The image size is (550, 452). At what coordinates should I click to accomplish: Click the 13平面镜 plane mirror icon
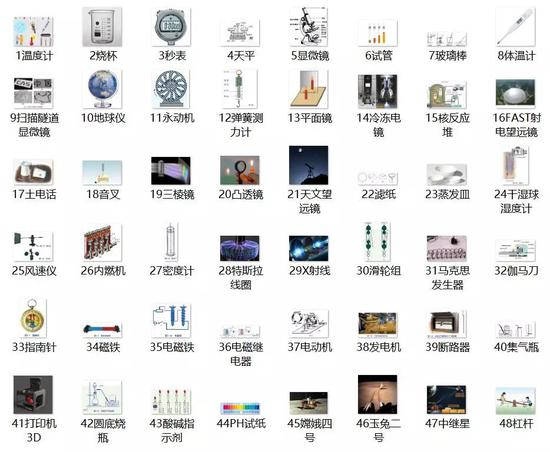(309, 89)
